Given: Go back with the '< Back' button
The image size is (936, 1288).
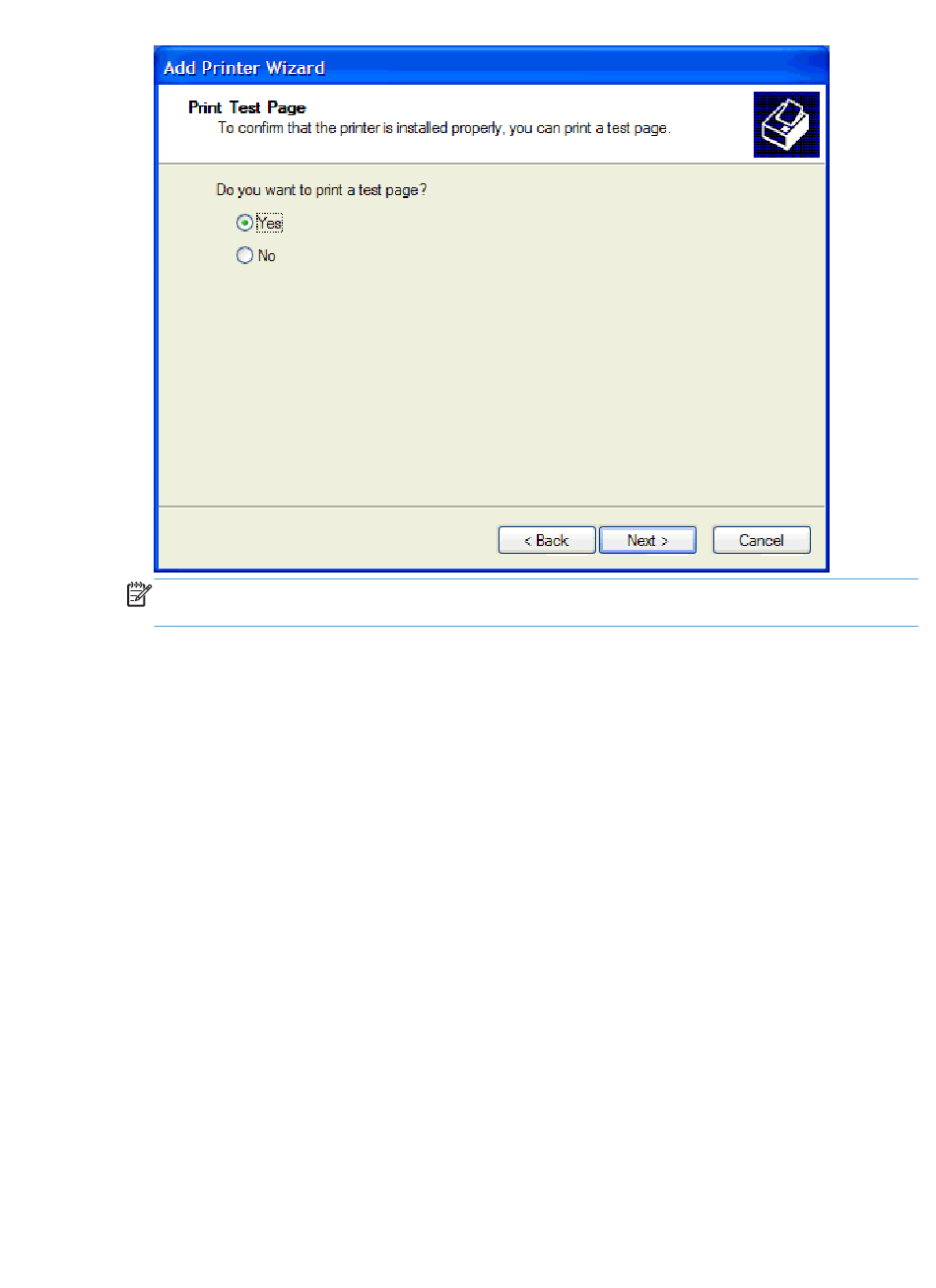Looking at the screenshot, I should [x=547, y=540].
